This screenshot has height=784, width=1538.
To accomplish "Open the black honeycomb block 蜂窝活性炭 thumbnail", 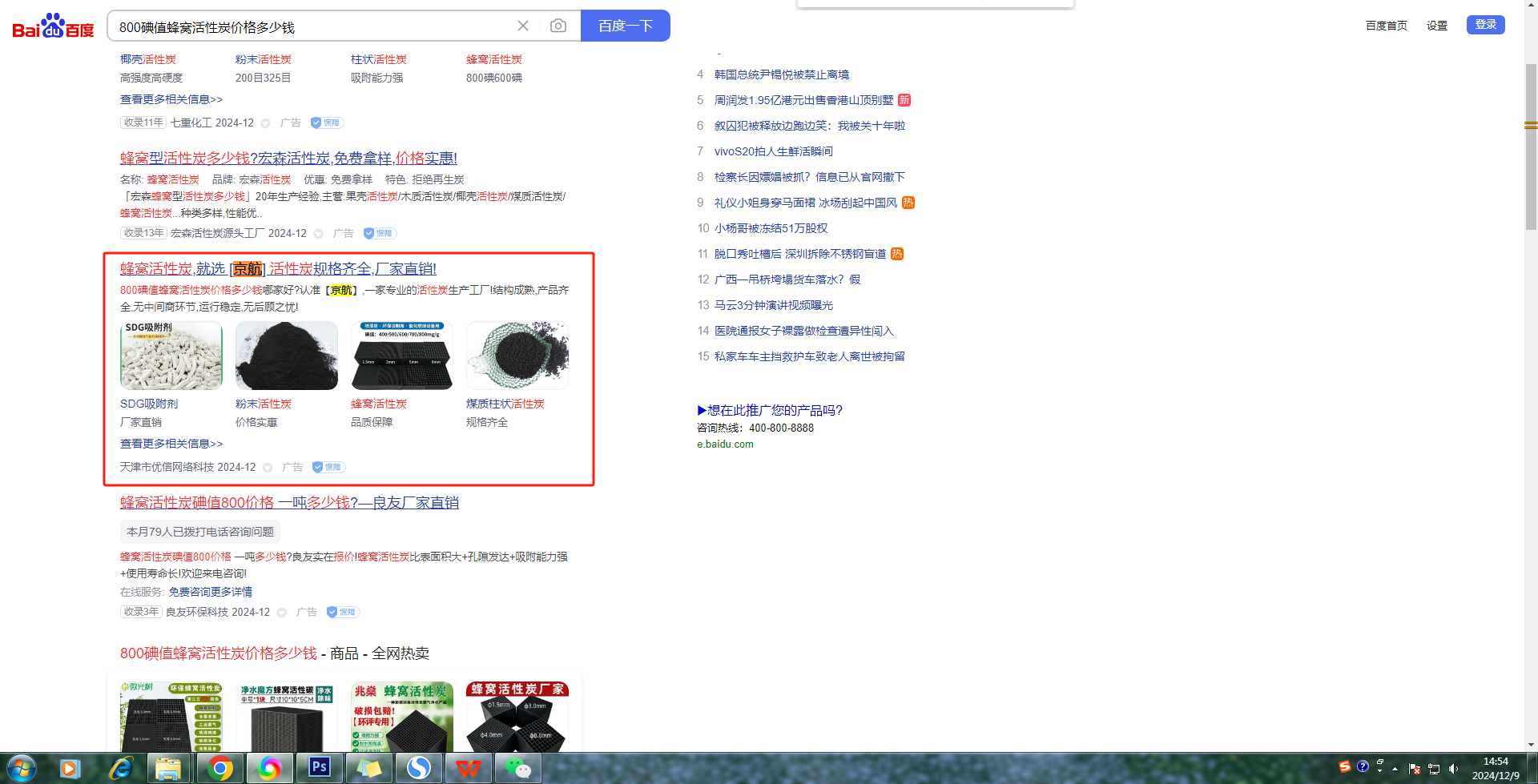I will [402, 356].
